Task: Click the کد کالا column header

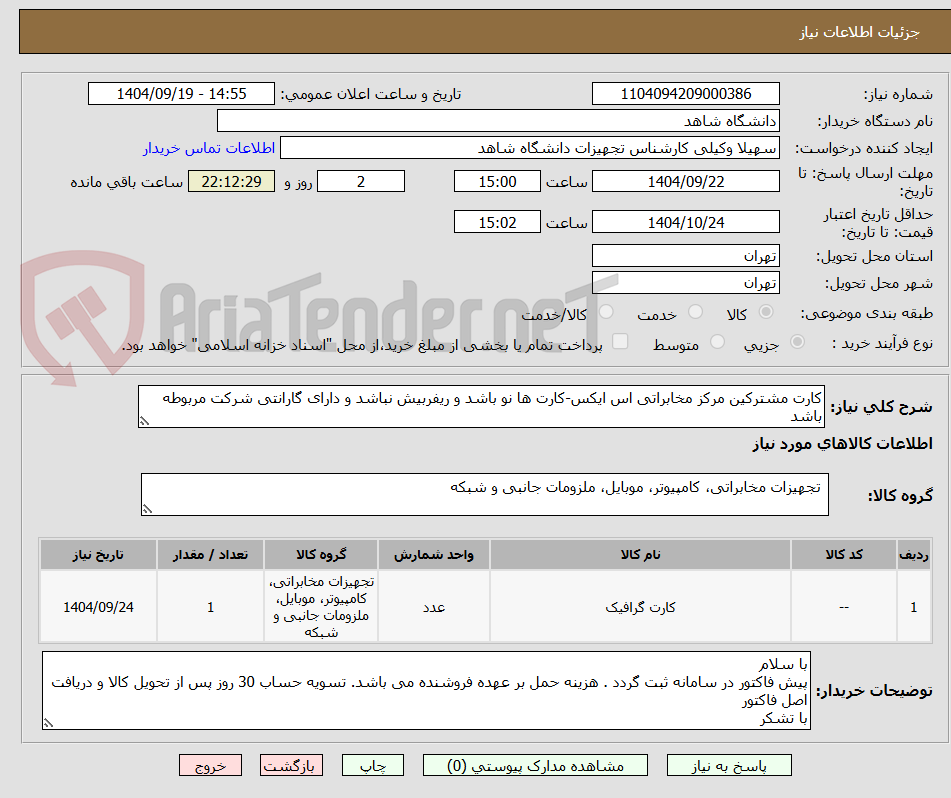Action: coord(844,555)
